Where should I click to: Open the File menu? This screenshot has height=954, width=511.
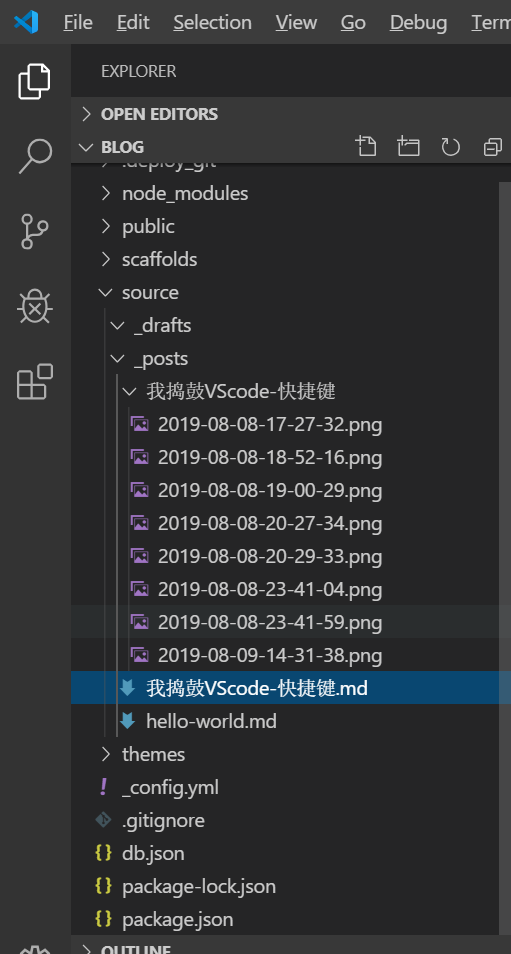(78, 23)
